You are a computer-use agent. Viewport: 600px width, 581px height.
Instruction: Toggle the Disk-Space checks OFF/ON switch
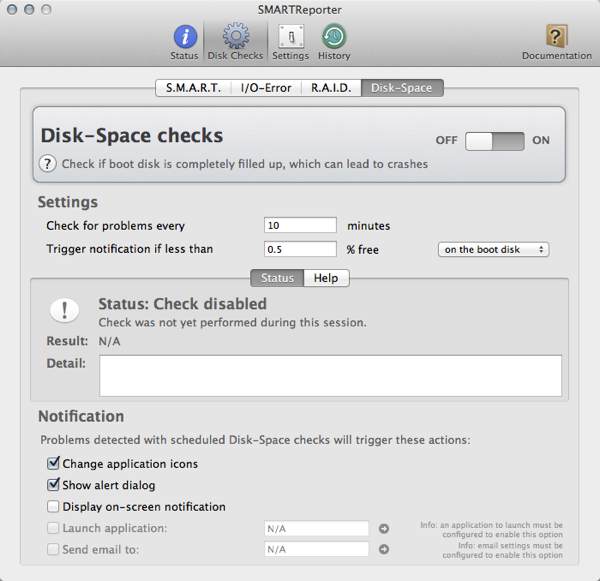pyautogui.click(x=494, y=141)
